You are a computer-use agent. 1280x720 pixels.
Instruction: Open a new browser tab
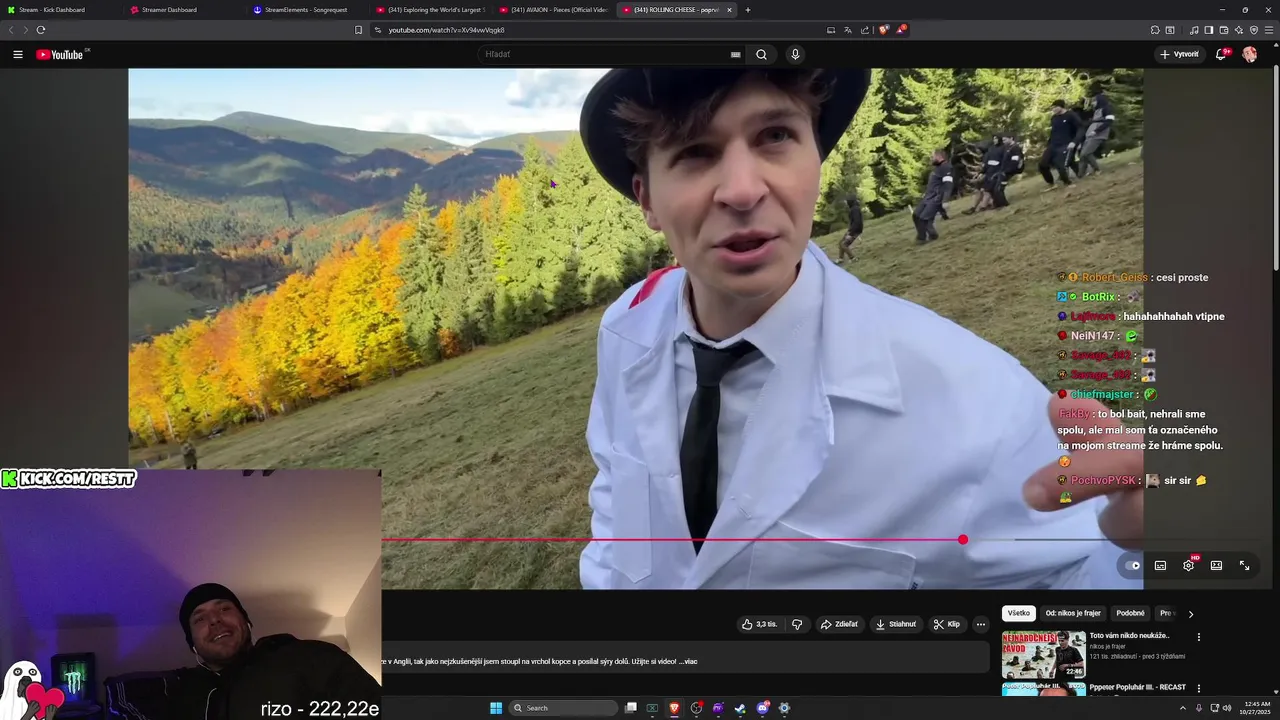748,10
